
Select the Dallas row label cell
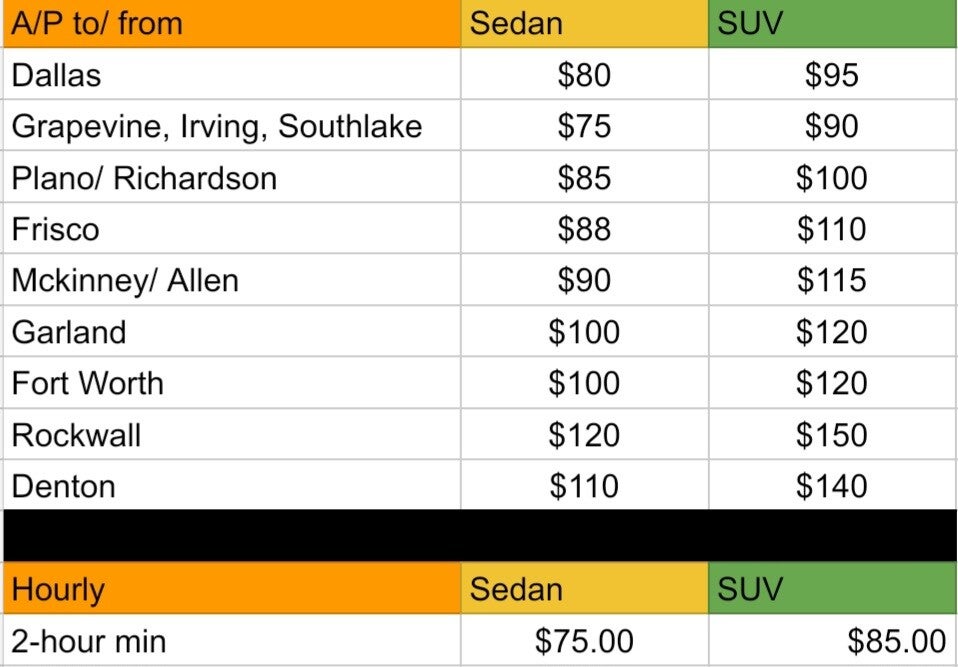point(230,75)
